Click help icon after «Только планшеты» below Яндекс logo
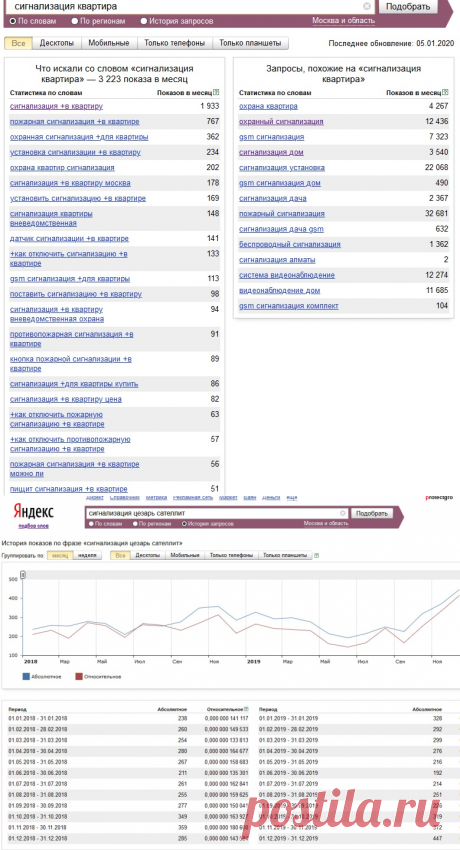 point(317,555)
